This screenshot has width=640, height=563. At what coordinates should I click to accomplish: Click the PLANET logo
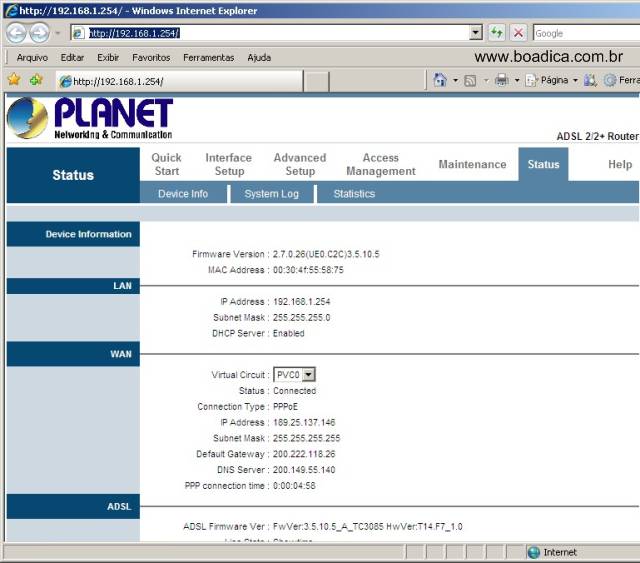click(90, 118)
